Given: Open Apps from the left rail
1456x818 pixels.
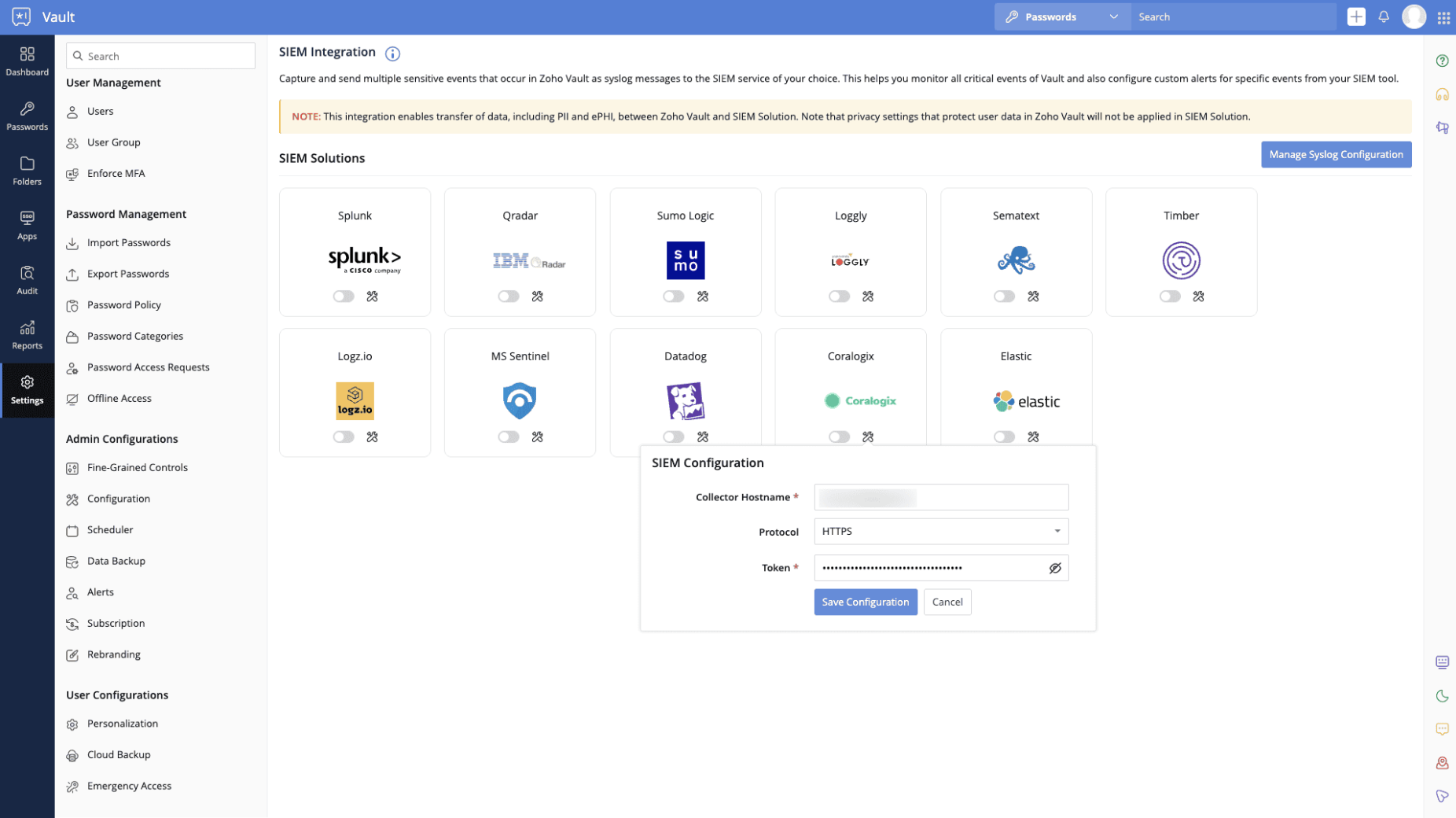Looking at the screenshot, I should [27, 225].
